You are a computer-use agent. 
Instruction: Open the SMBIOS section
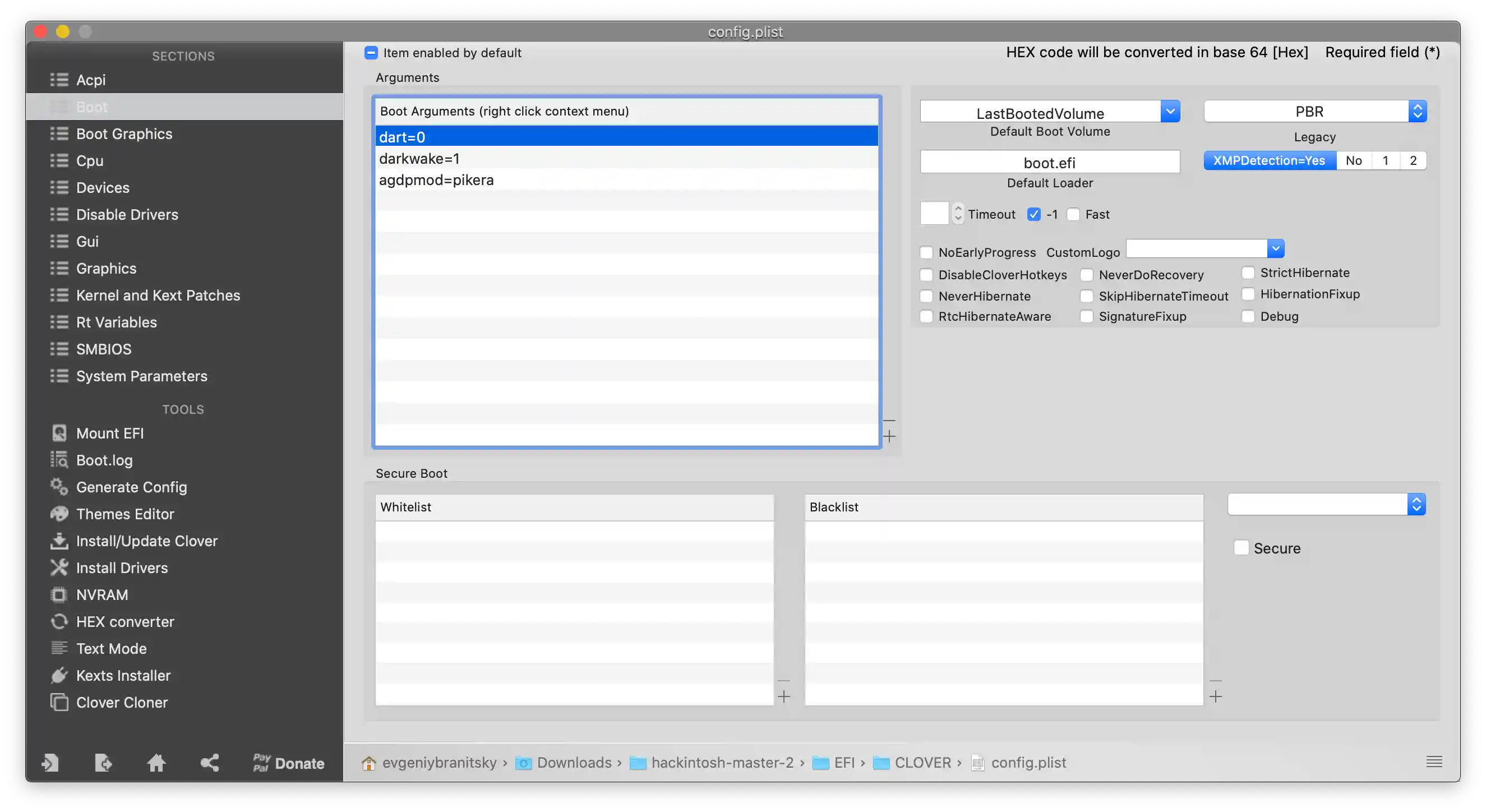point(103,349)
